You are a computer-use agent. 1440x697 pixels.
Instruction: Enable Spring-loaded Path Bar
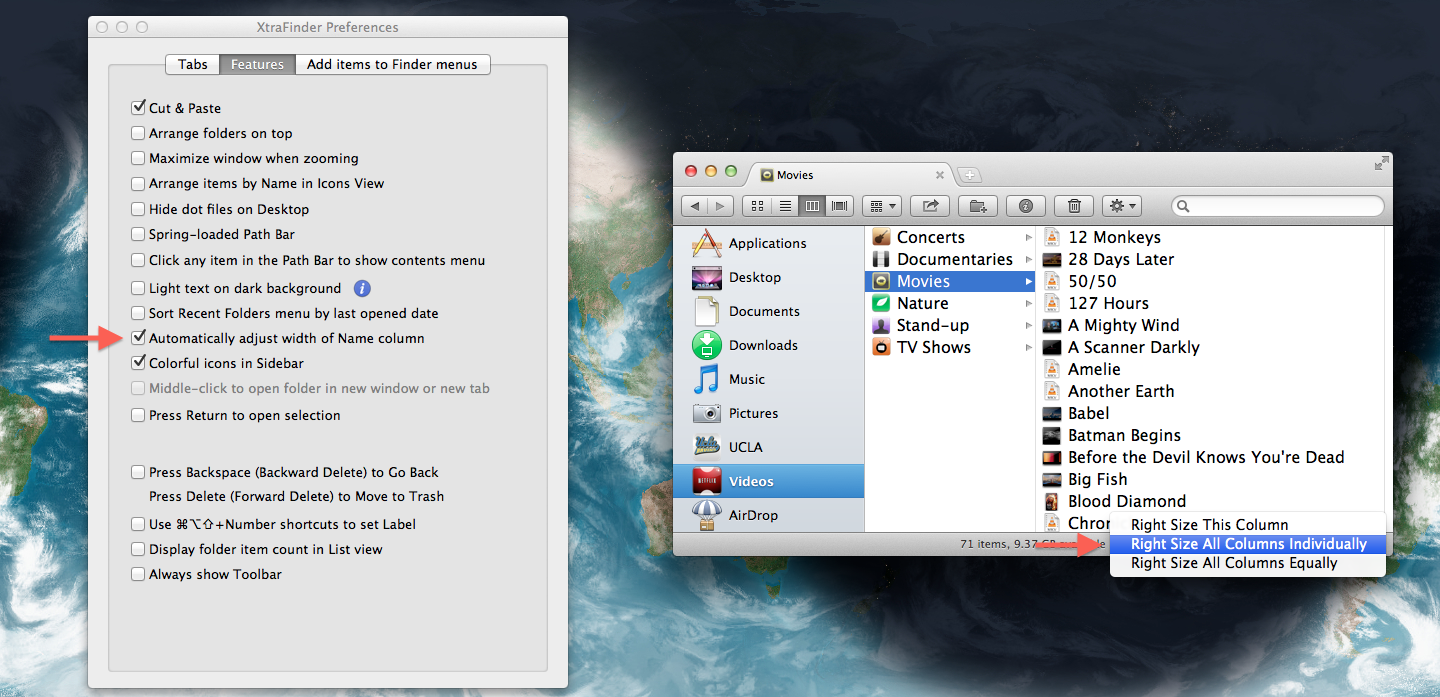click(x=138, y=234)
